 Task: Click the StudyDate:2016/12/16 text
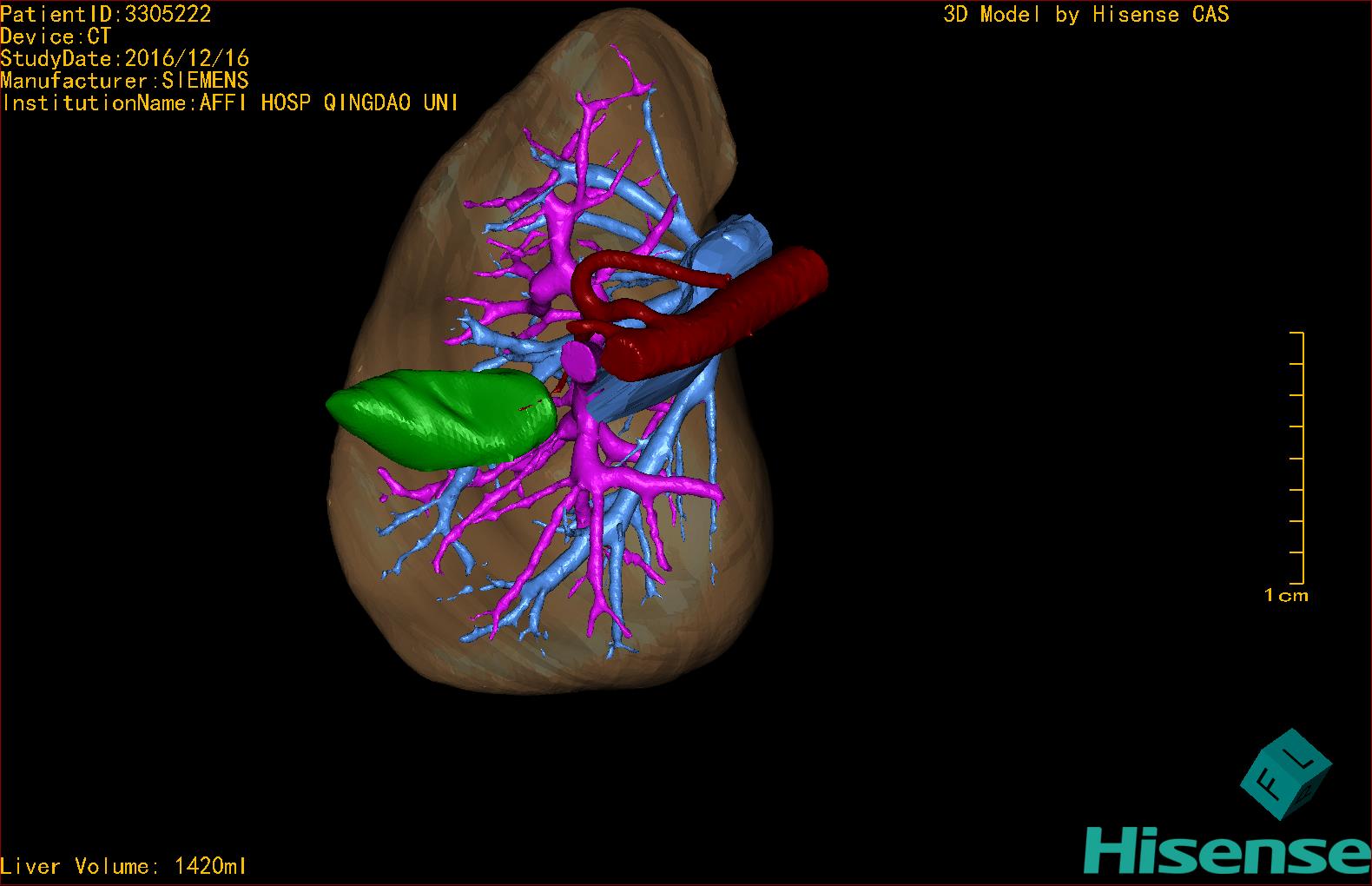[x=125, y=59]
